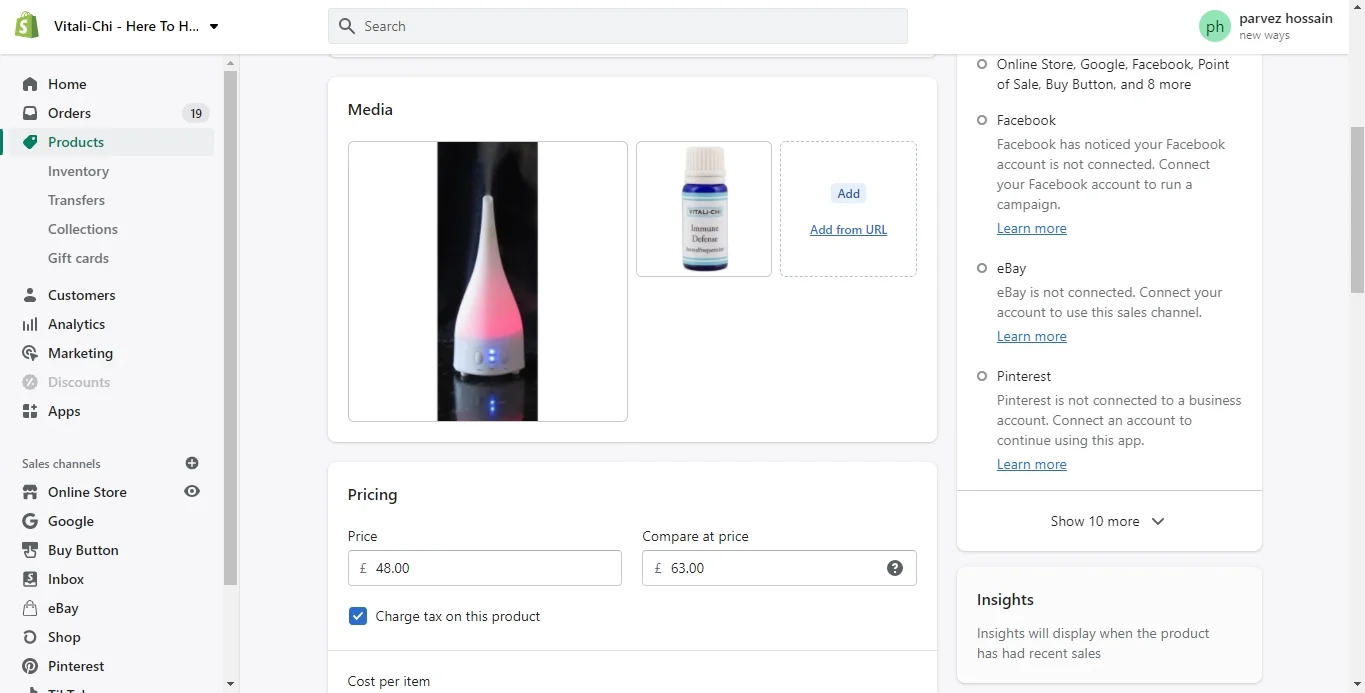The width and height of the screenshot is (1365, 693).
Task: Go to Inventory submenu item
Action: [78, 171]
